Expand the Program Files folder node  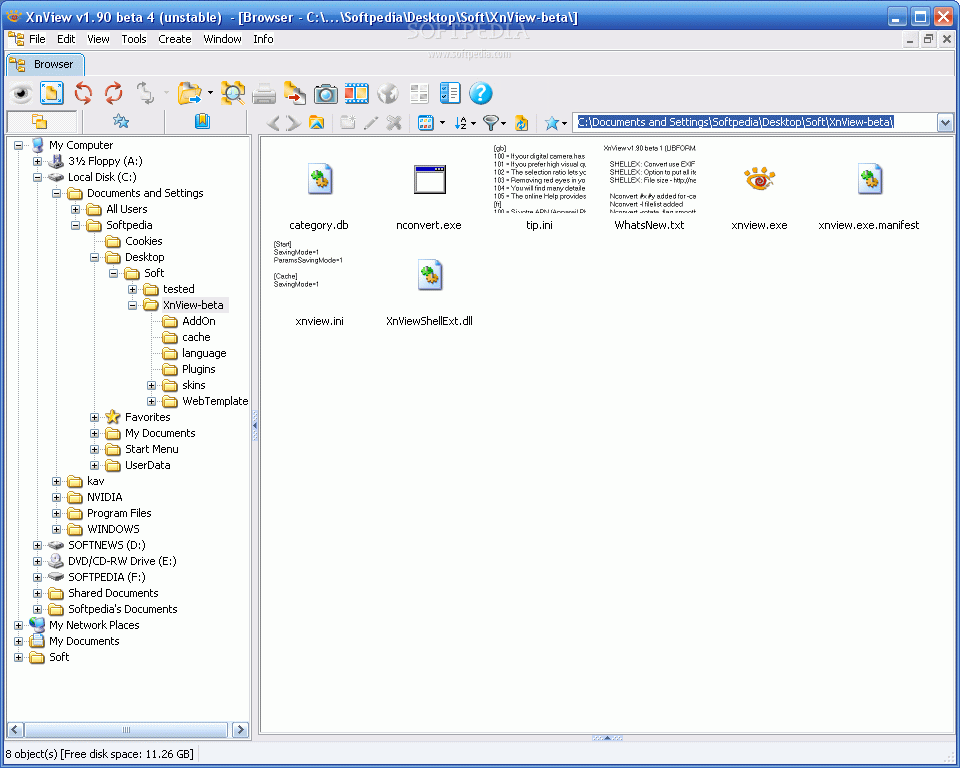pos(56,513)
